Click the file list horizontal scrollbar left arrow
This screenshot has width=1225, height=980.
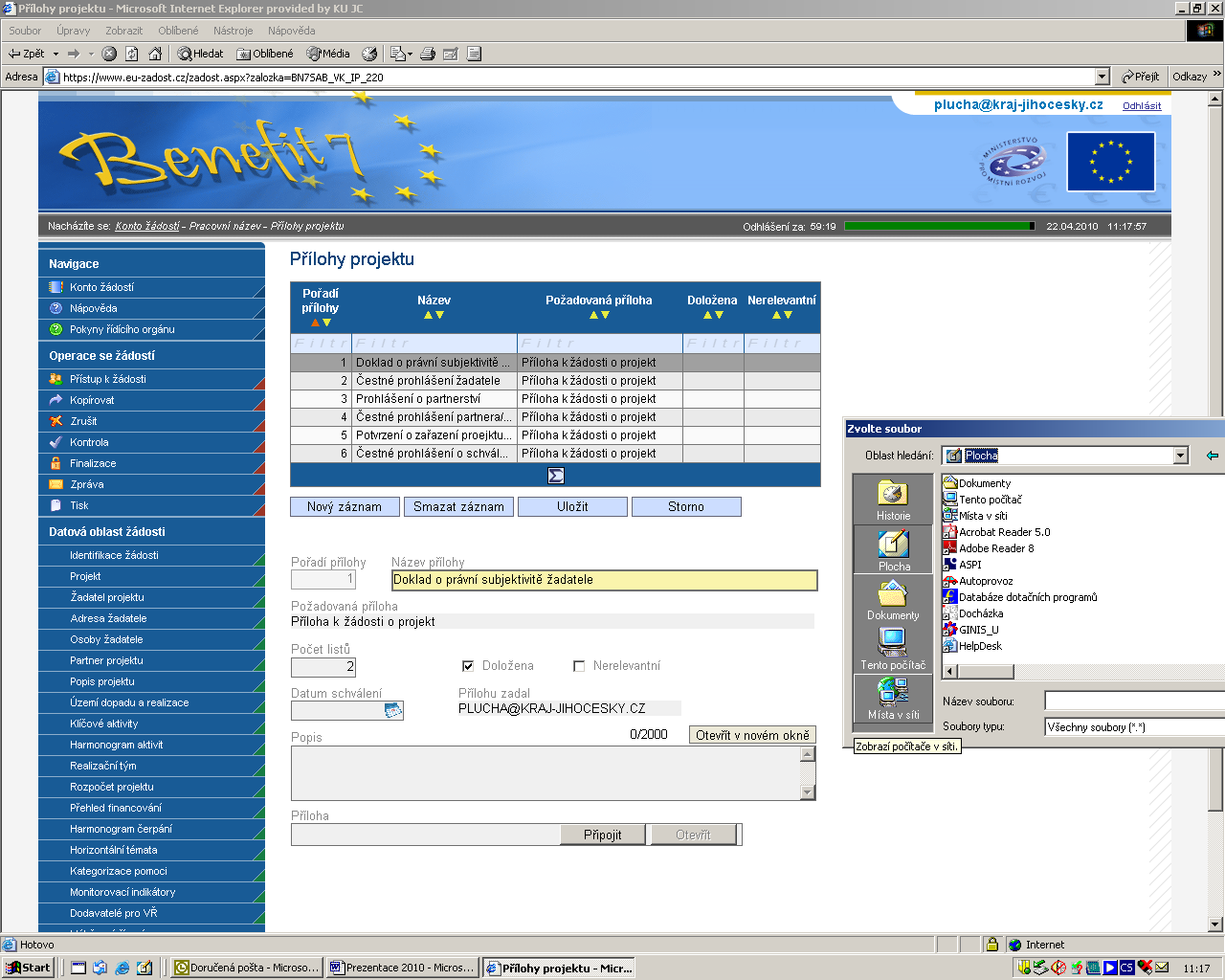[x=950, y=672]
